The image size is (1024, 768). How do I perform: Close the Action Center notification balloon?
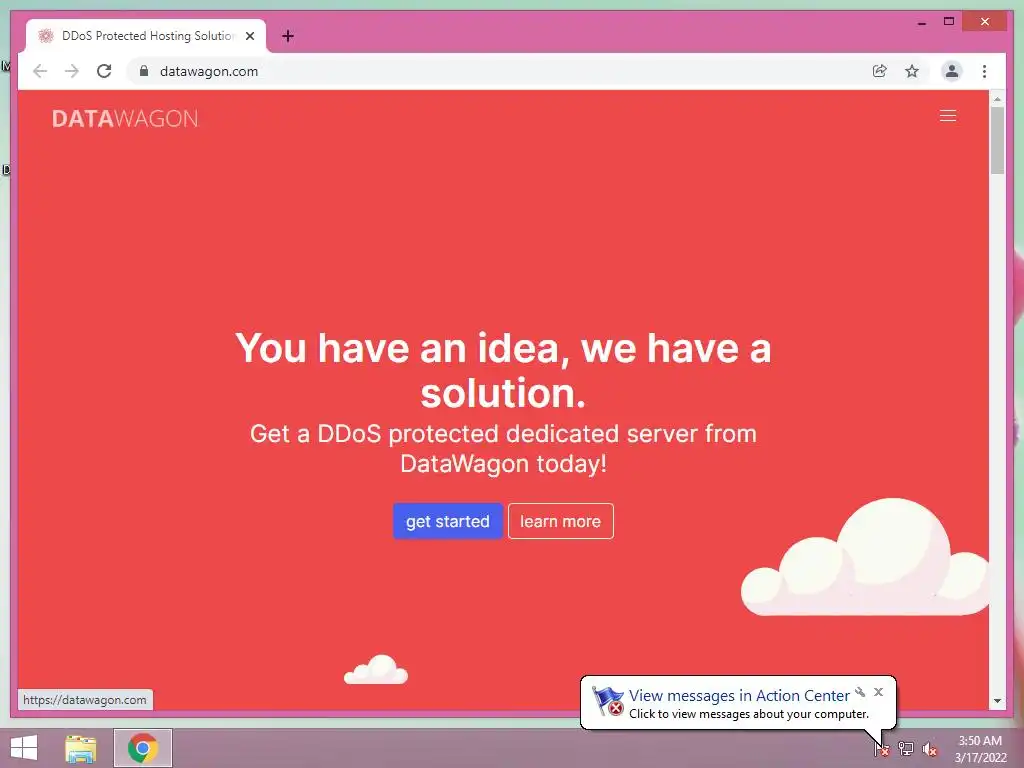coord(878,692)
